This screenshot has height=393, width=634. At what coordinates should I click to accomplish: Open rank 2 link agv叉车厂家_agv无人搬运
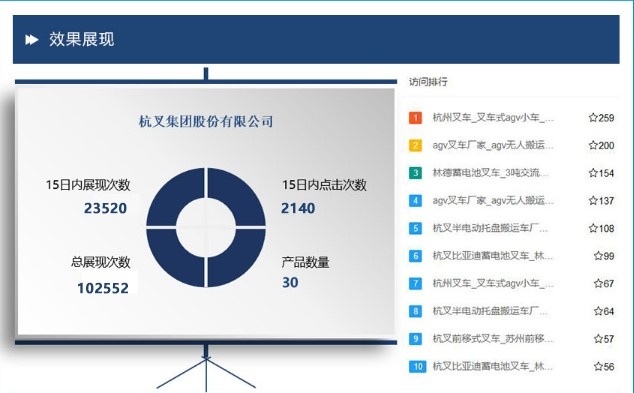tap(493, 145)
